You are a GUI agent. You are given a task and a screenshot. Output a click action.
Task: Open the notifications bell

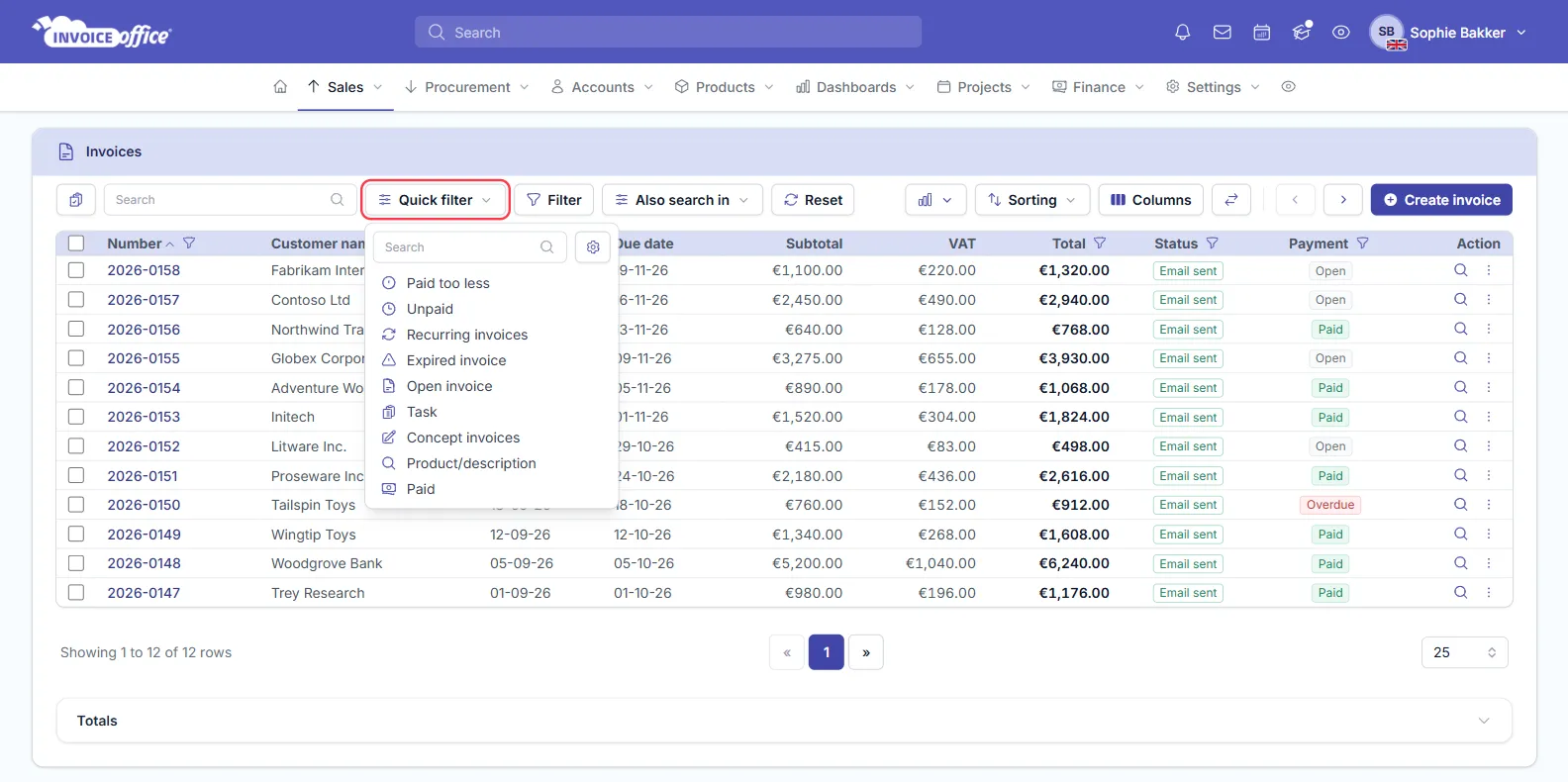pyautogui.click(x=1182, y=33)
